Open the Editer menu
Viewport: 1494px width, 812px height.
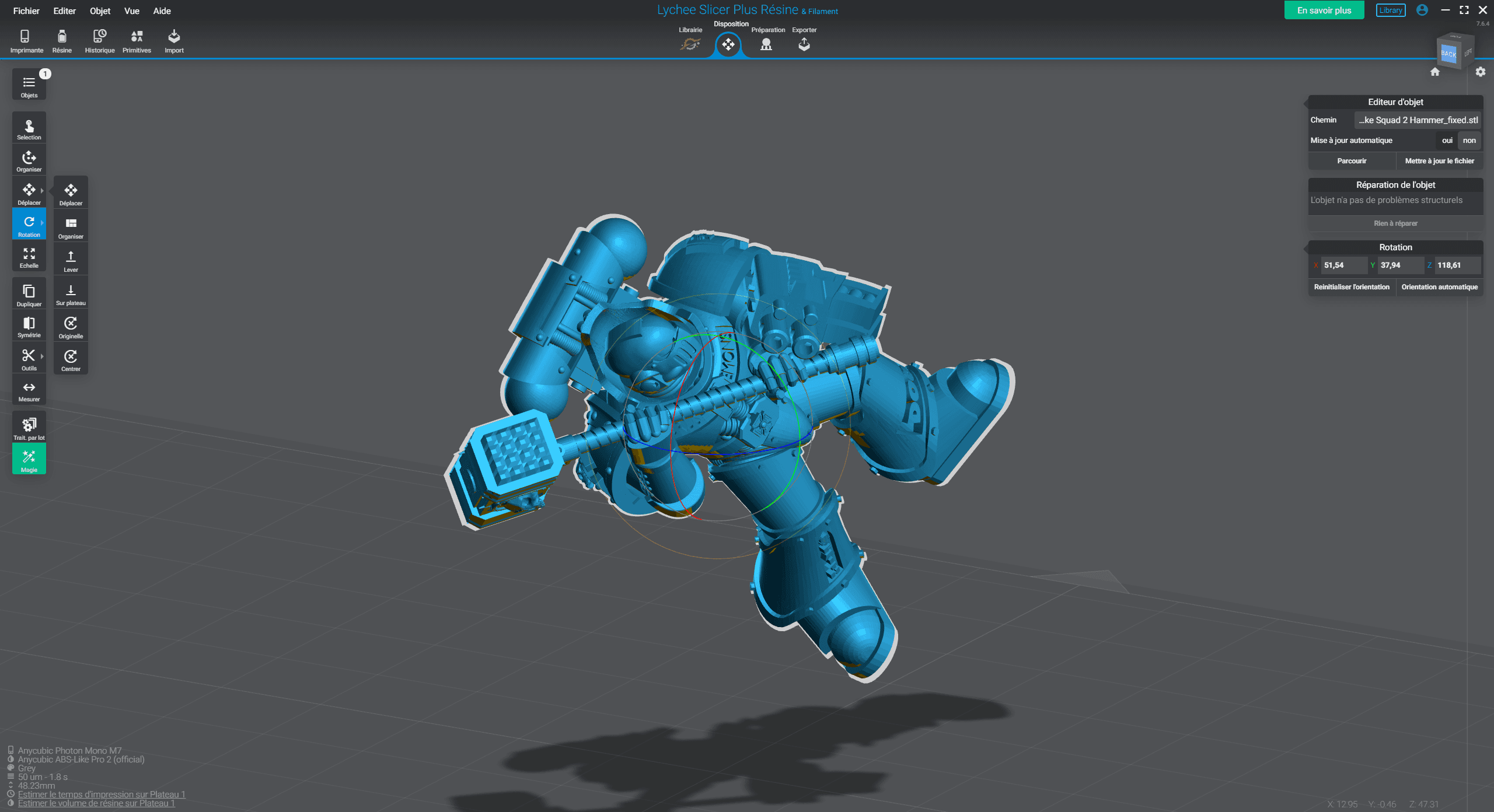64,10
